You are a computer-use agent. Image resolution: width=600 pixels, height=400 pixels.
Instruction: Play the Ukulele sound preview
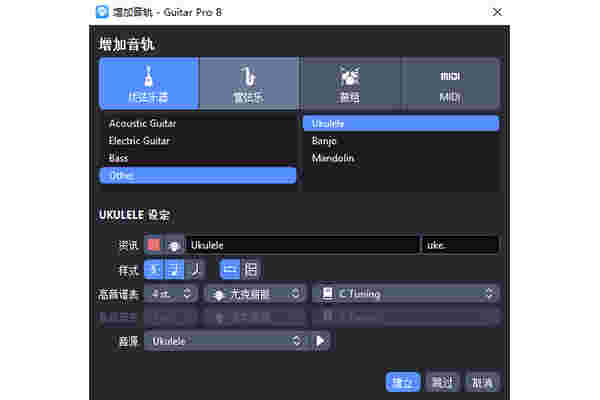click(x=320, y=341)
